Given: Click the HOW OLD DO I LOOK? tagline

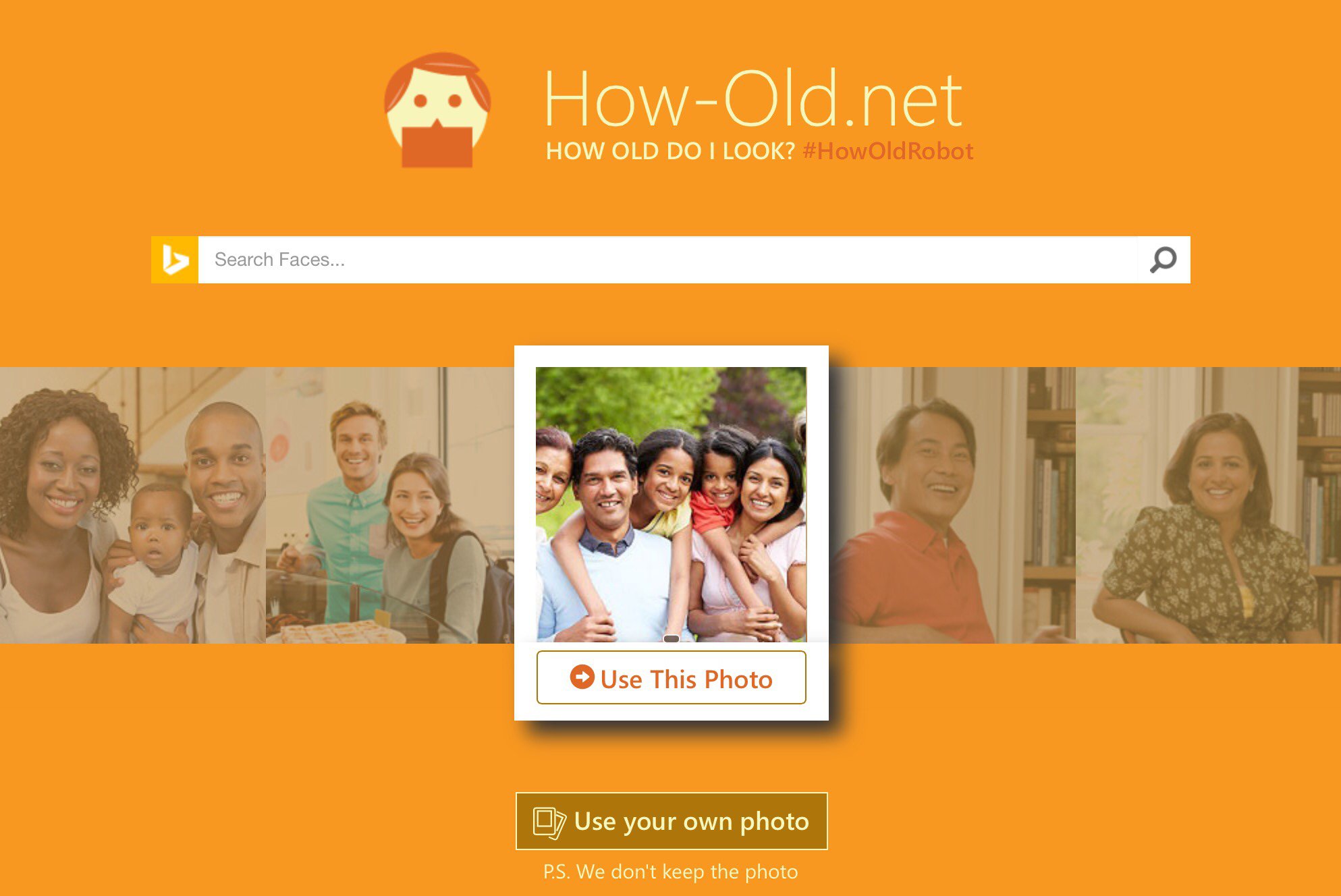Looking at the screenshot, I should [670, 151].
